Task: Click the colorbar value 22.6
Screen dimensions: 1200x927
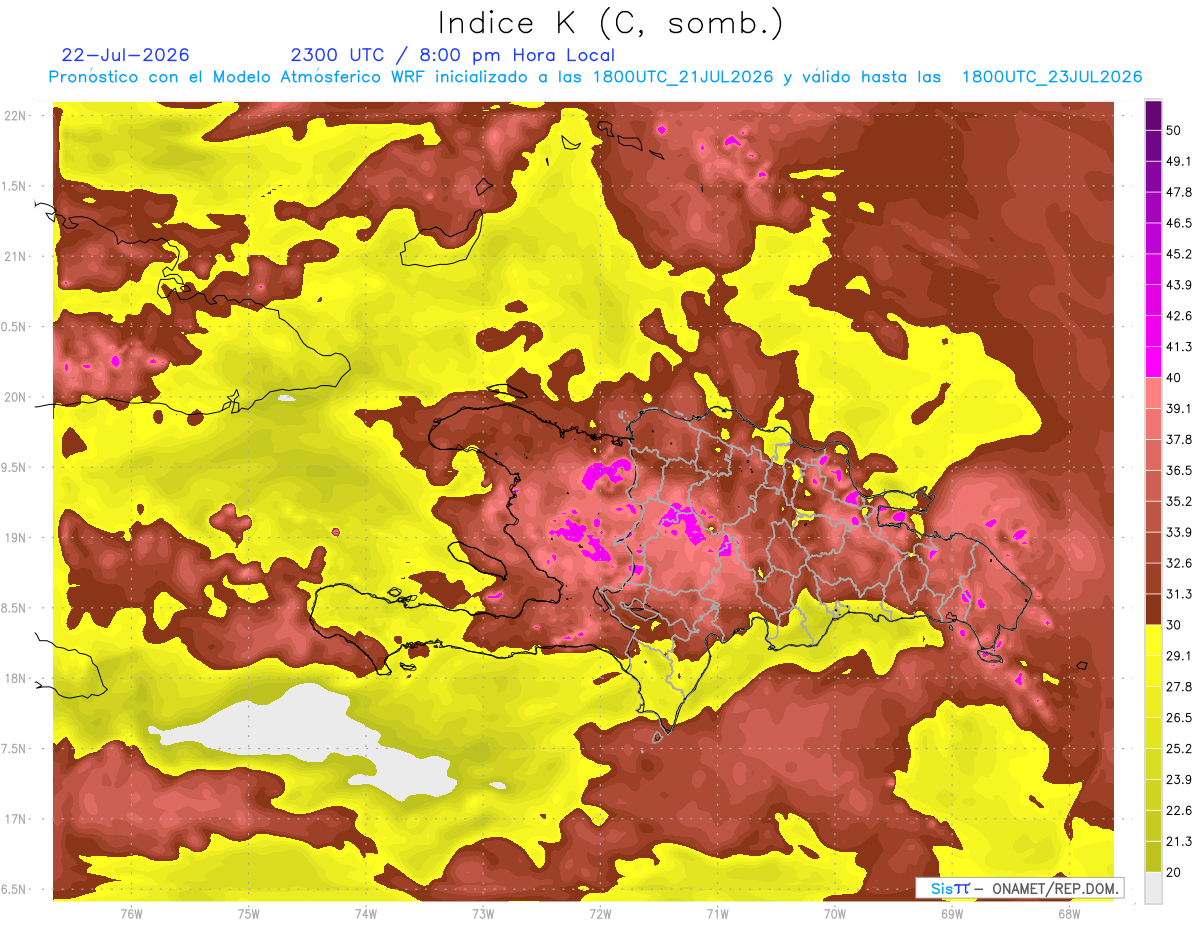Action: (1178, 810)
